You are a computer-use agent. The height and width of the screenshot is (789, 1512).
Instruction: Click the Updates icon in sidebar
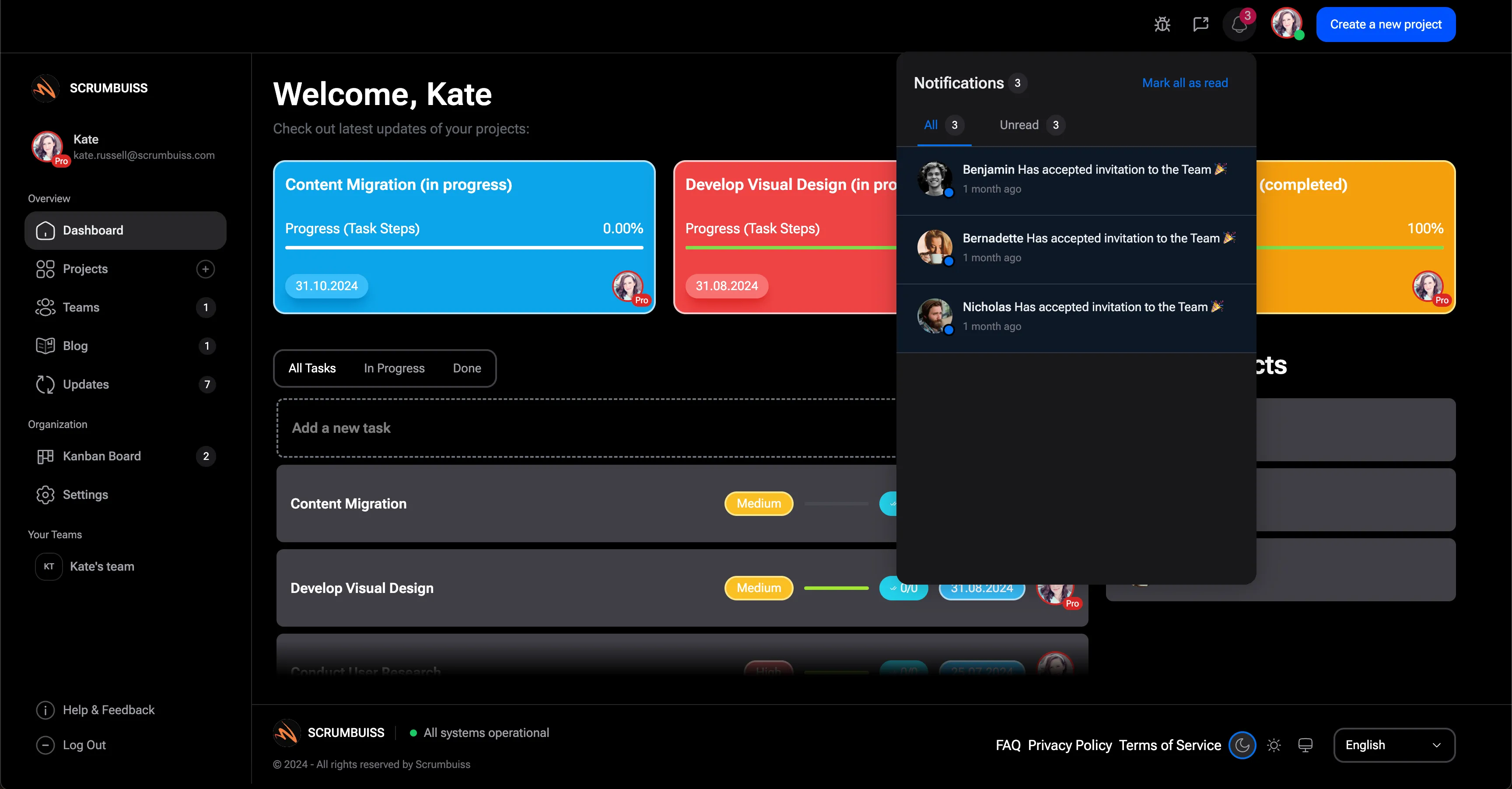[x=46, y=385]
